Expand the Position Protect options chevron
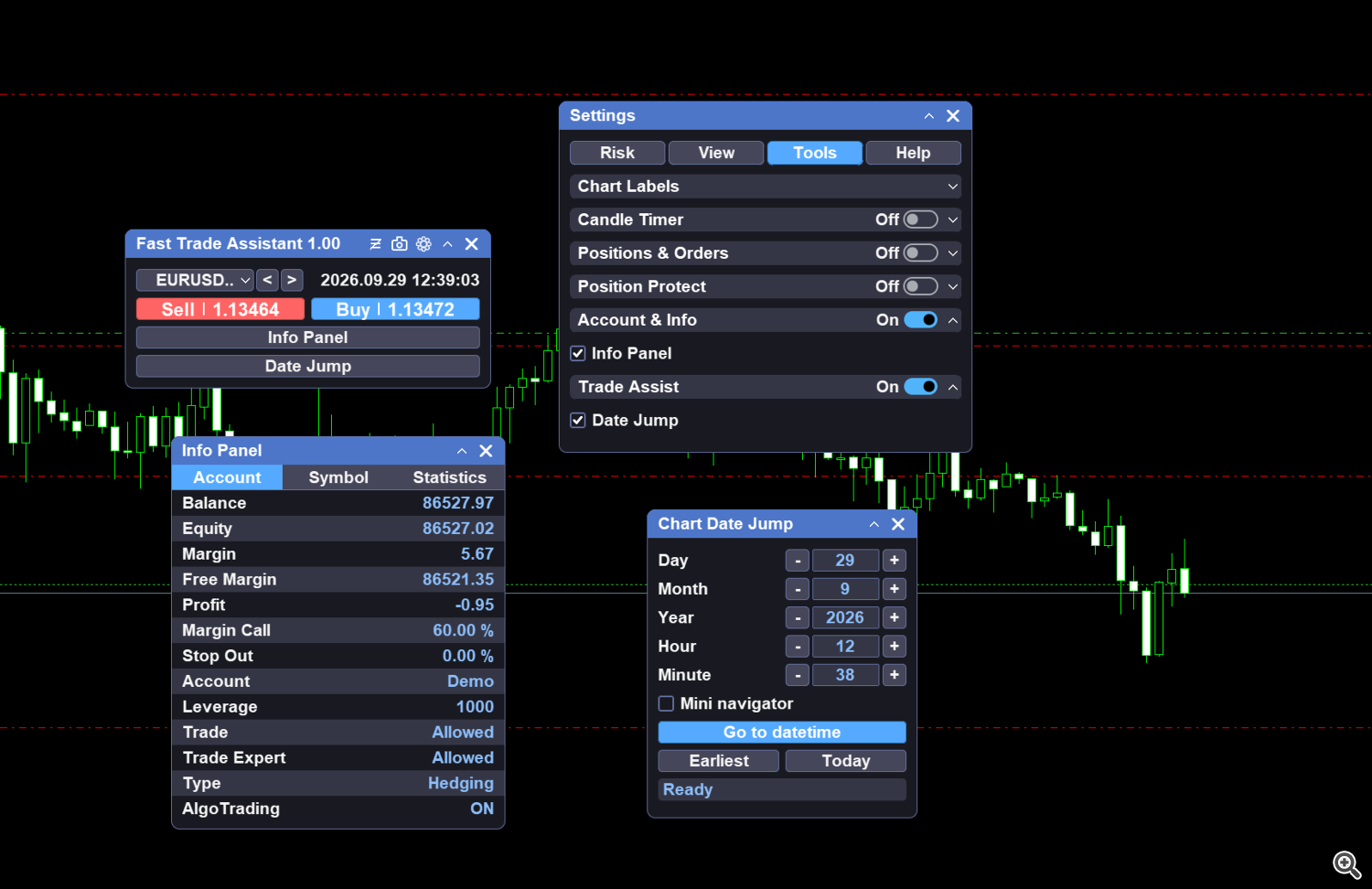The height and width of the screenshot is (889, 1372). [953, 286]
